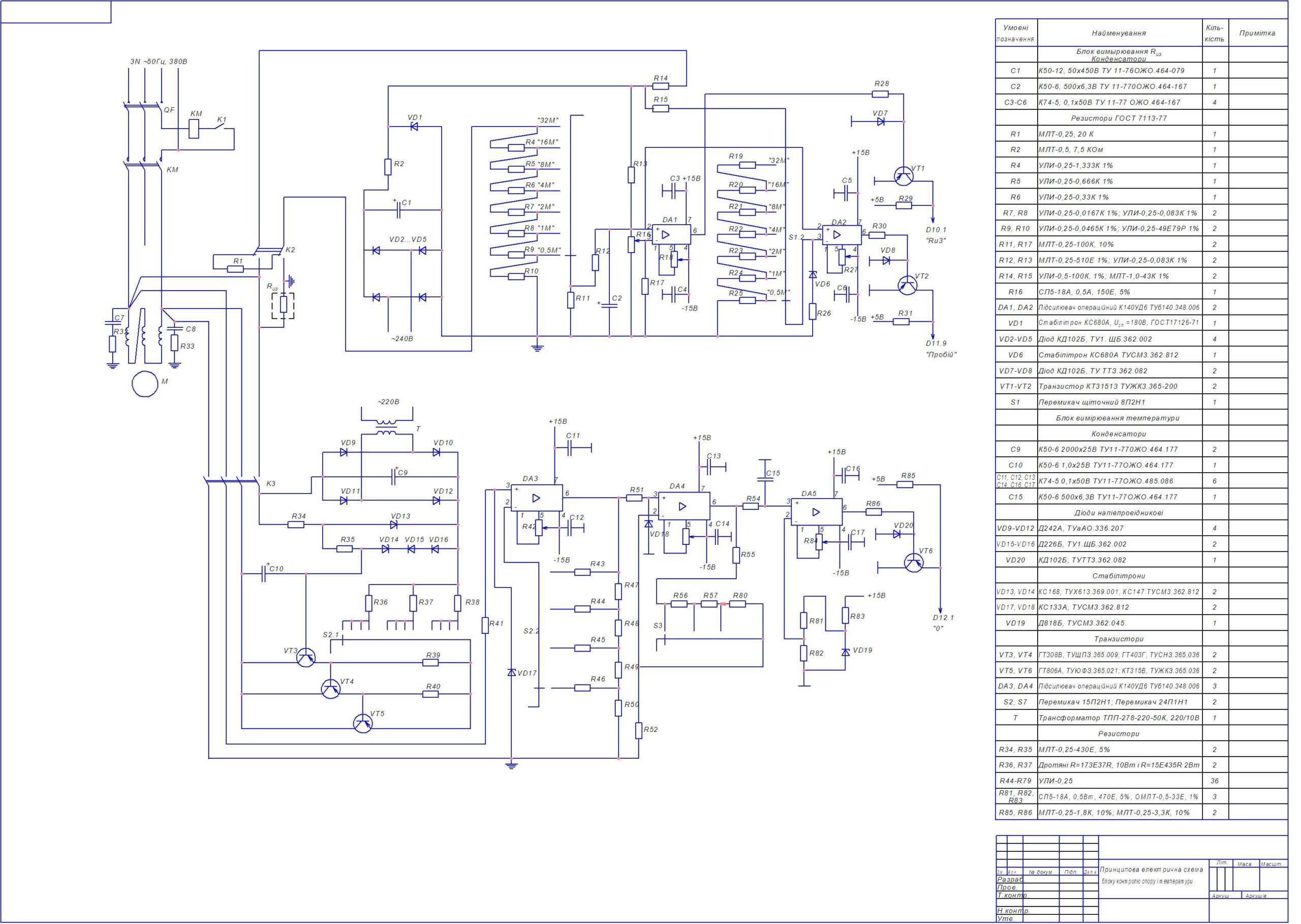Click "Перемикач щіточний 8П2Н1" cell for S1

tap(1120, 402)
